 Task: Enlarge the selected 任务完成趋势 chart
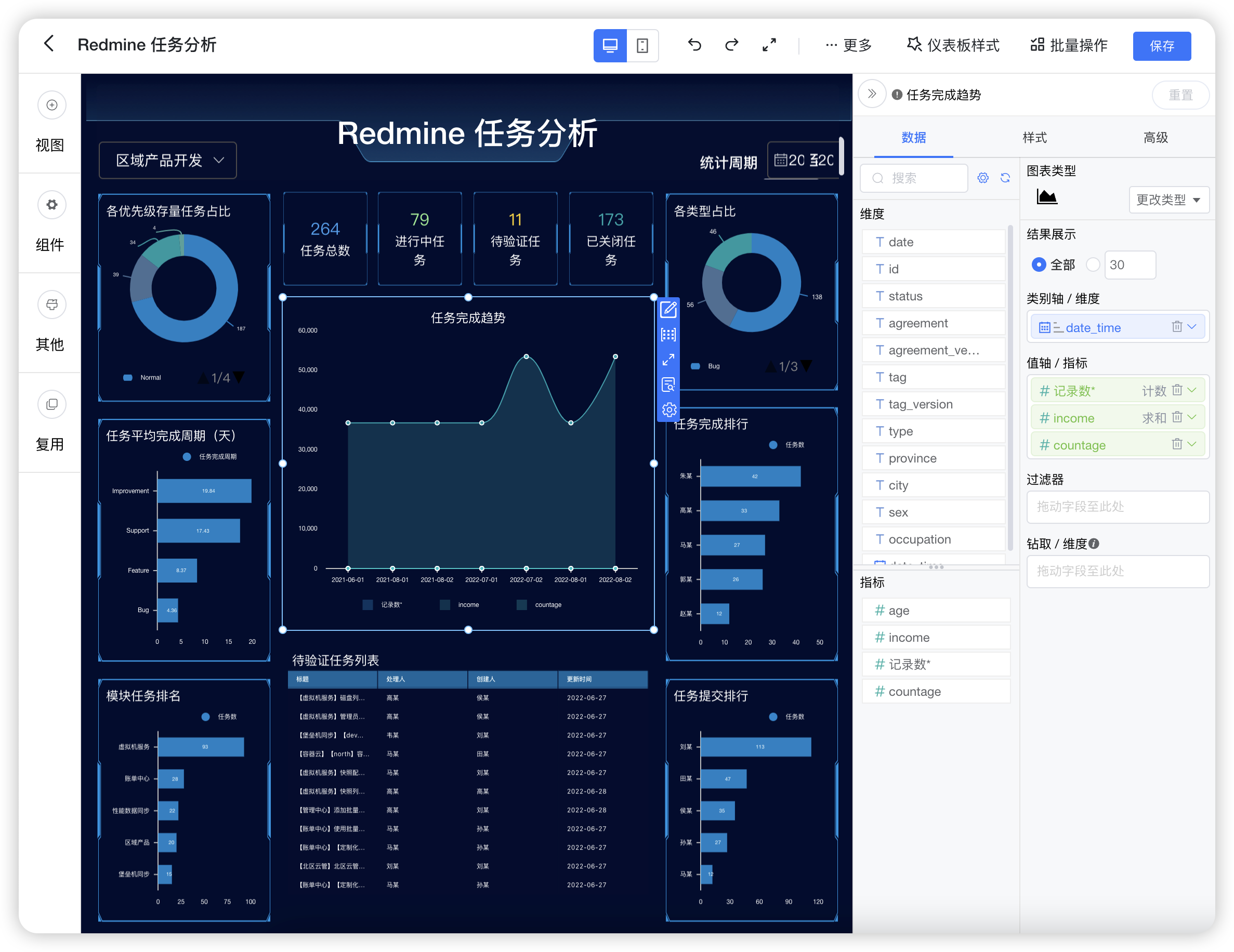click(x=668, y=360)
